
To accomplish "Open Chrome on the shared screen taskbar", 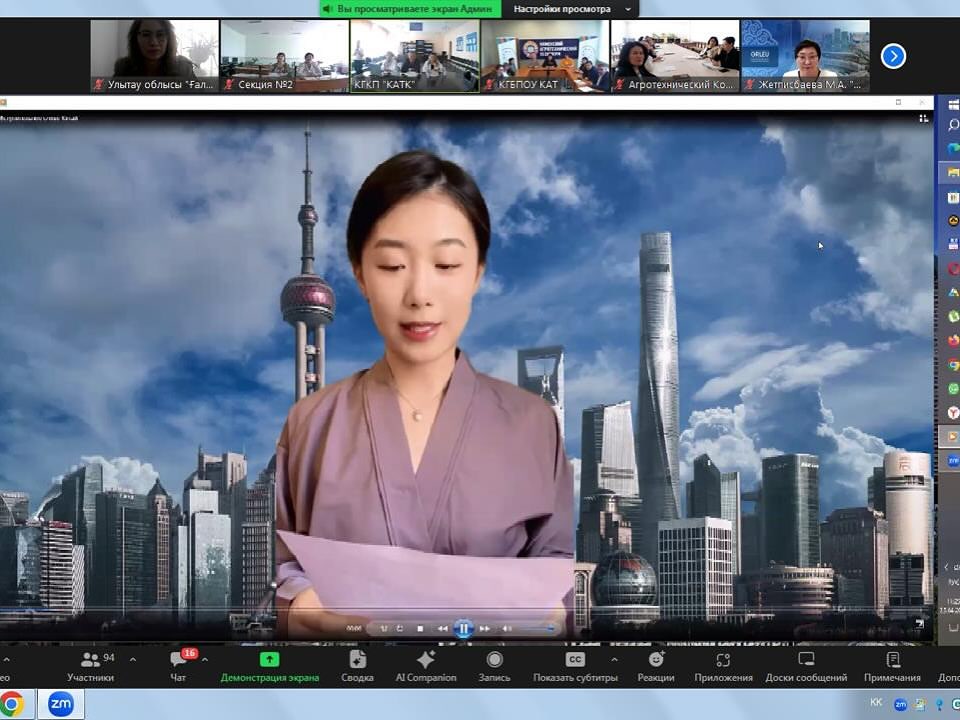I will point(953,365).
